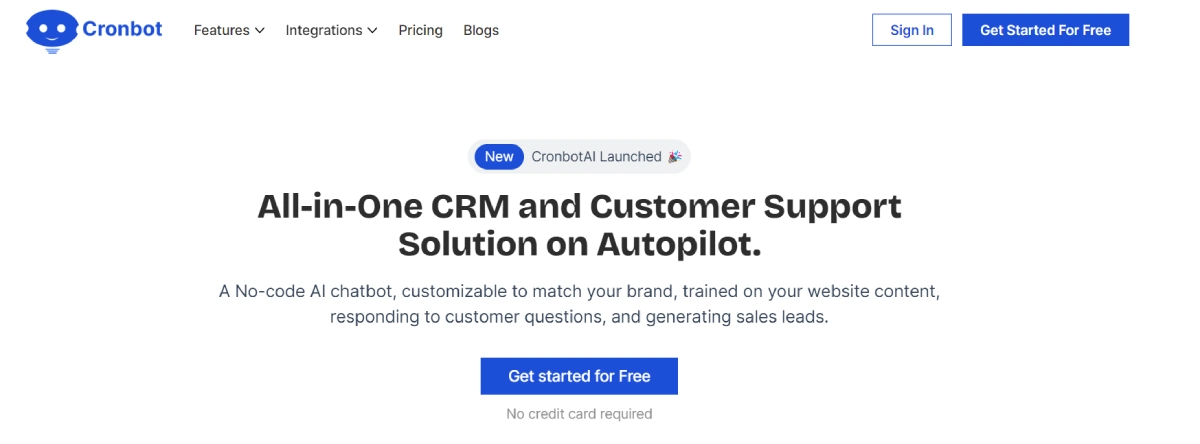The width and height of the screenshot is (1200, 444).
Task: Go to the Pricing page
Action: click(420, 30)
